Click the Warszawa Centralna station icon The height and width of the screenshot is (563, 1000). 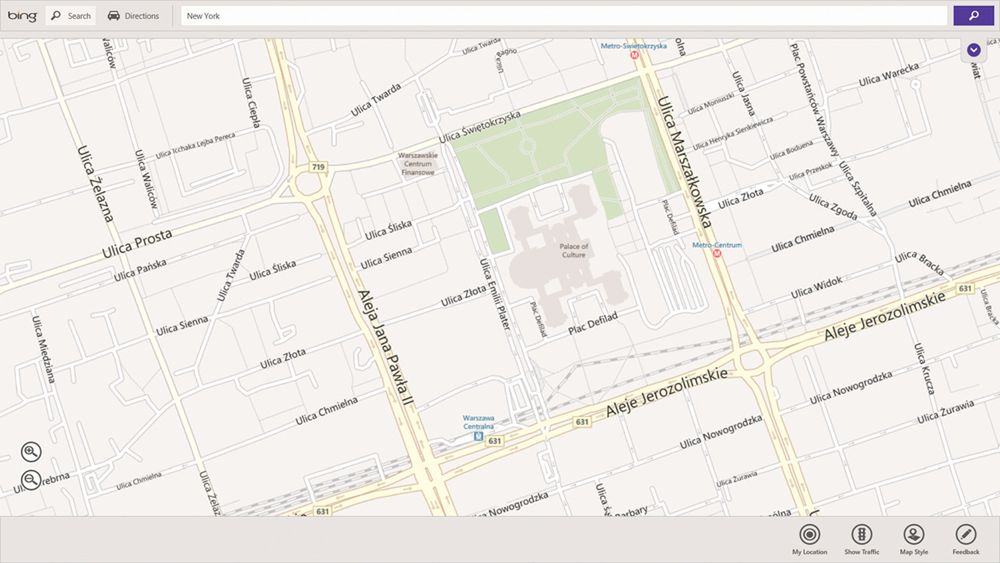pos(478,437)
